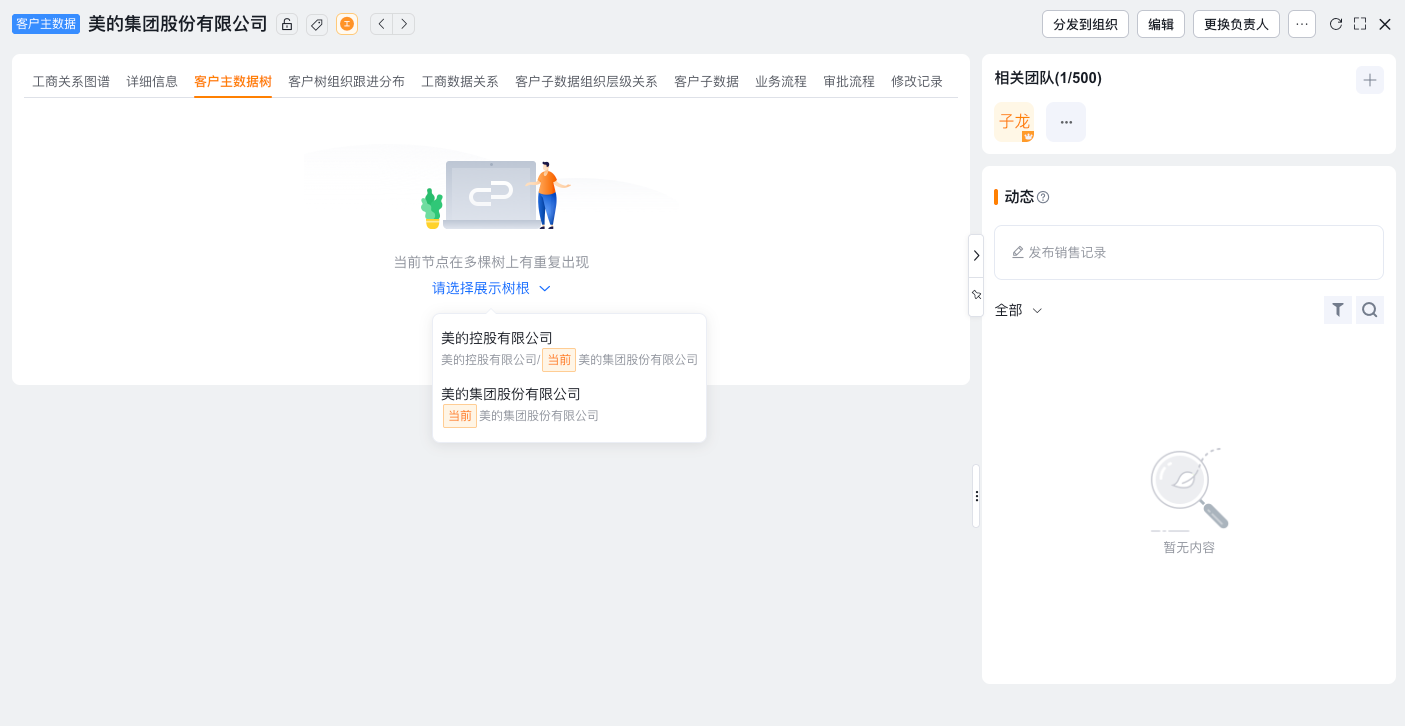Collapse the right side panel arrow
The width and height of the screenshot is (1405, 726).
[976, 255]
